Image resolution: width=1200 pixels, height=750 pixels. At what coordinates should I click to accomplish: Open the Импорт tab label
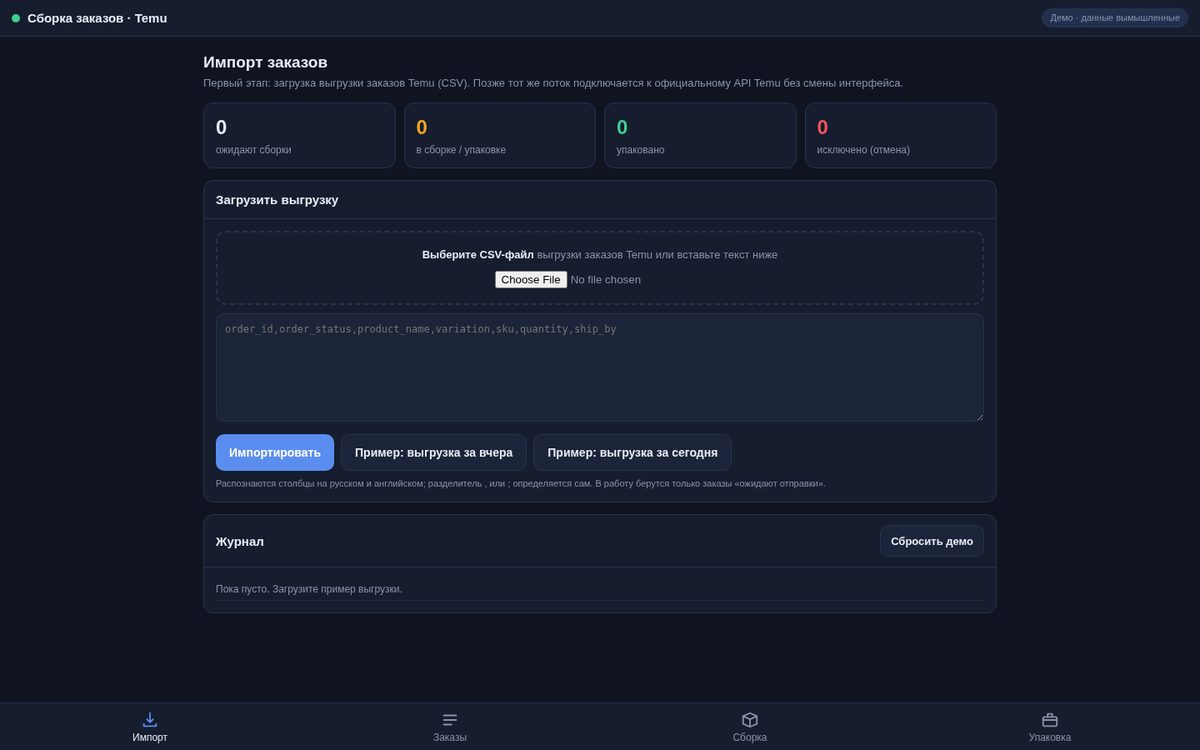(x=150, y=738)
